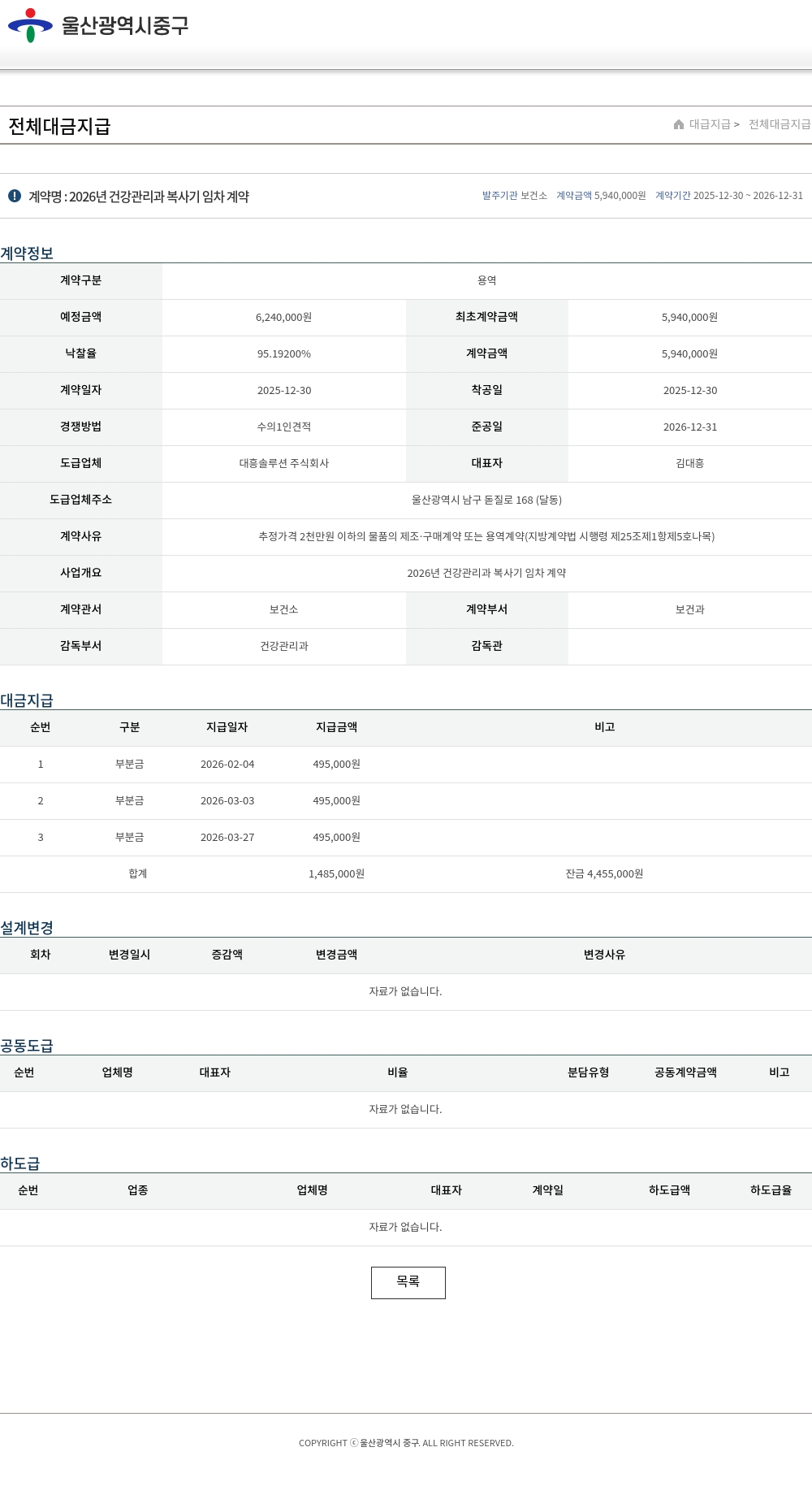Viewport: 812px width, 1495px height.
Task: Click the contractor address 돋질로 168
Action: click(486, 500)
